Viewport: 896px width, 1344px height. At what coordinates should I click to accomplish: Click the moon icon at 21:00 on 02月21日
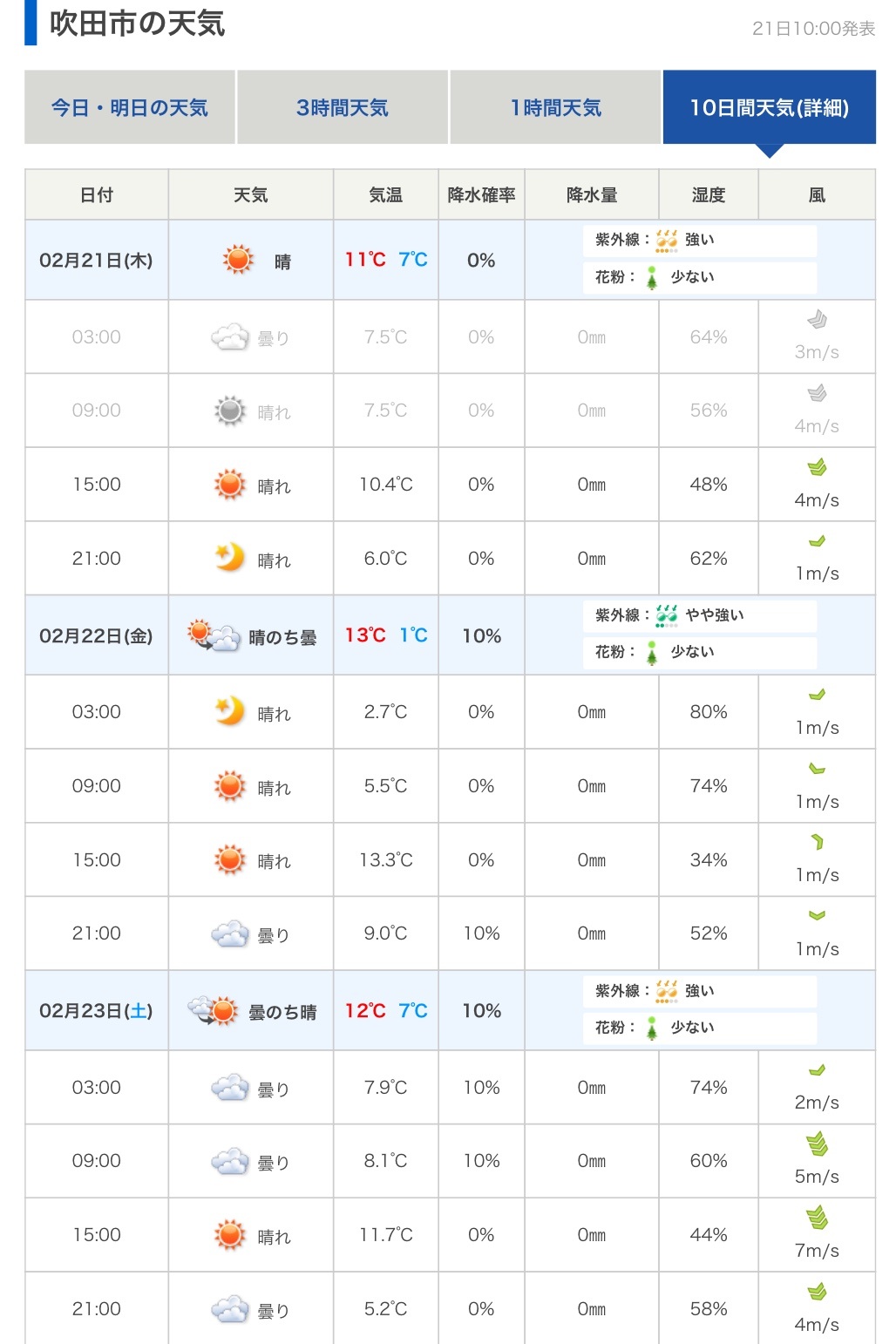pos(230,557)
